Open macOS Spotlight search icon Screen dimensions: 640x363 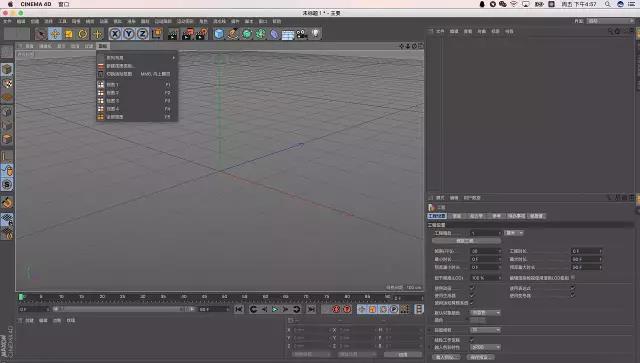(607, 4)
